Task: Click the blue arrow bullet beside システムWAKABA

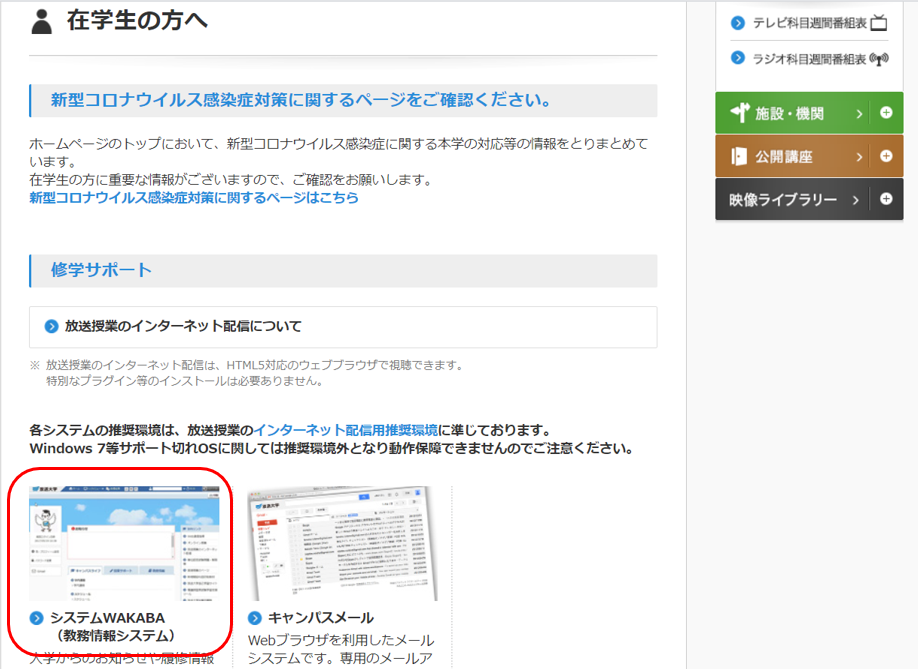Action: [36, 617]
